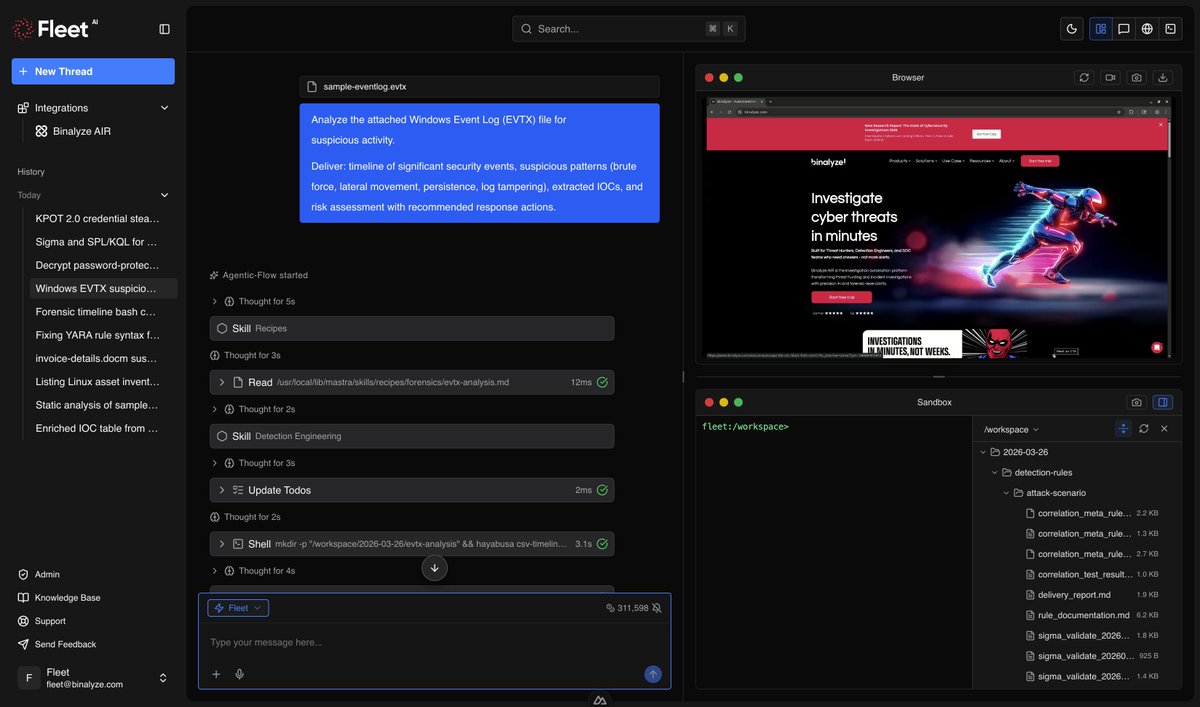Select the 2.2 KB correlation_meta_rule file
The image size is (1200, 707).
(1084, 513)
